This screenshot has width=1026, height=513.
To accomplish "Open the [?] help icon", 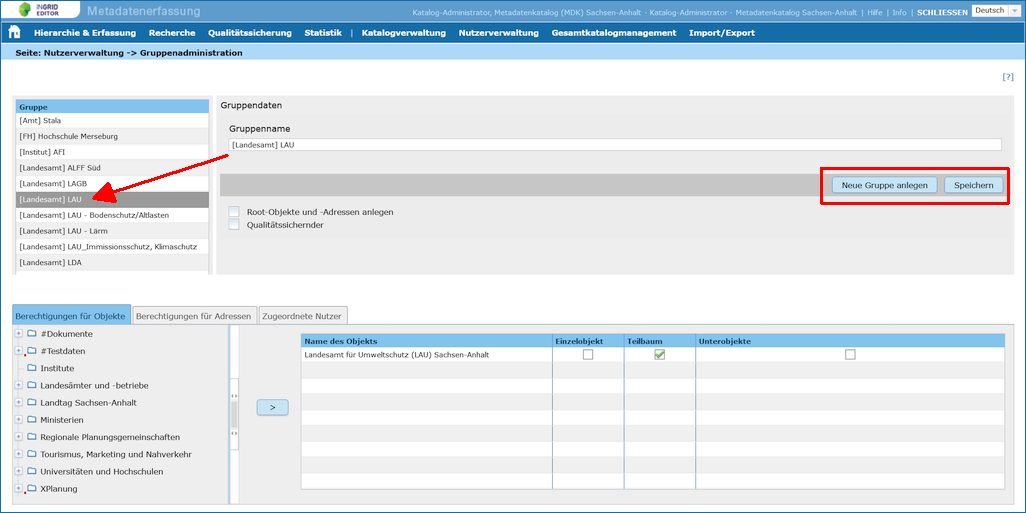I will (1008, 77).
